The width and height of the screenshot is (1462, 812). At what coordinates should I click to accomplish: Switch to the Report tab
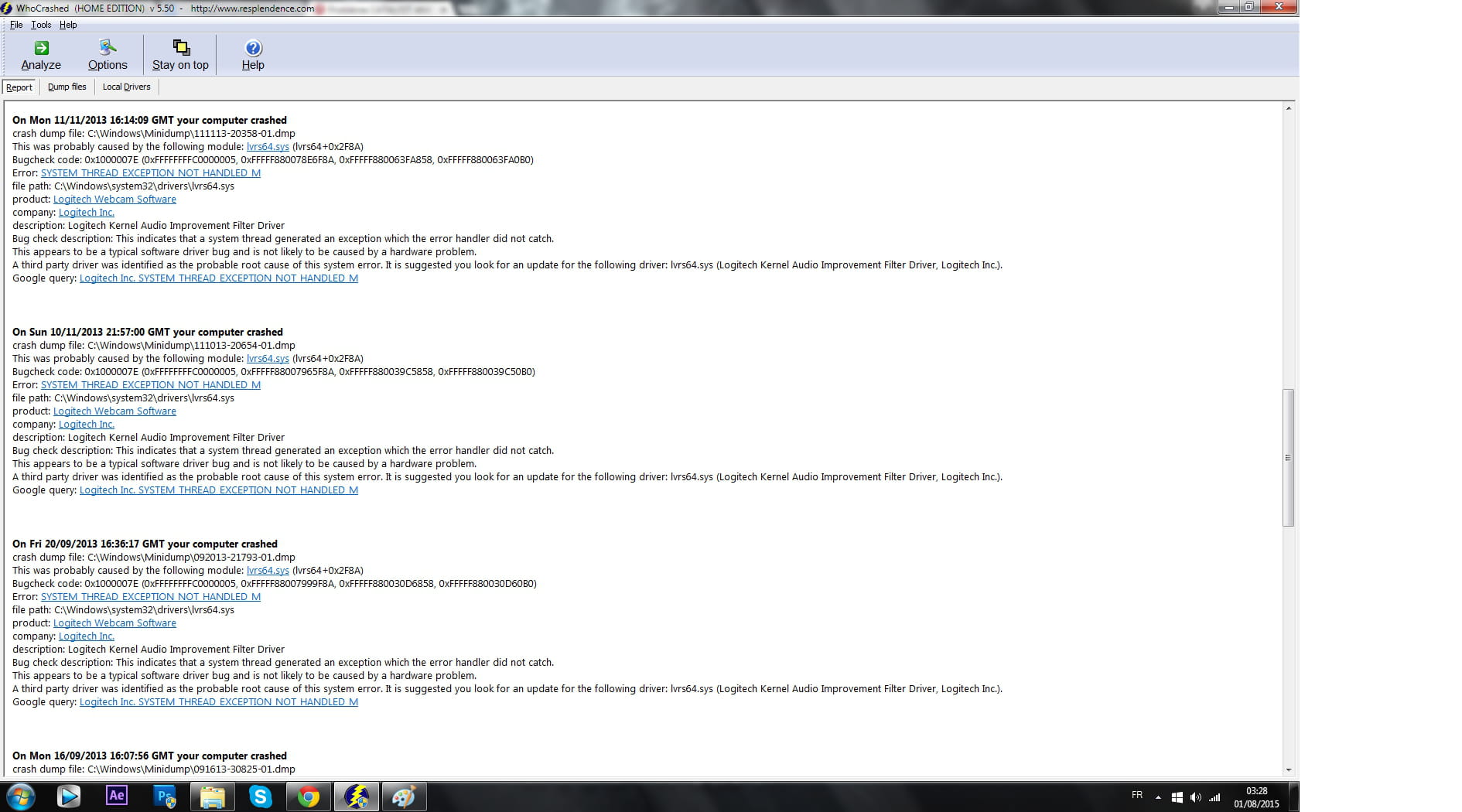click(19, 87)
